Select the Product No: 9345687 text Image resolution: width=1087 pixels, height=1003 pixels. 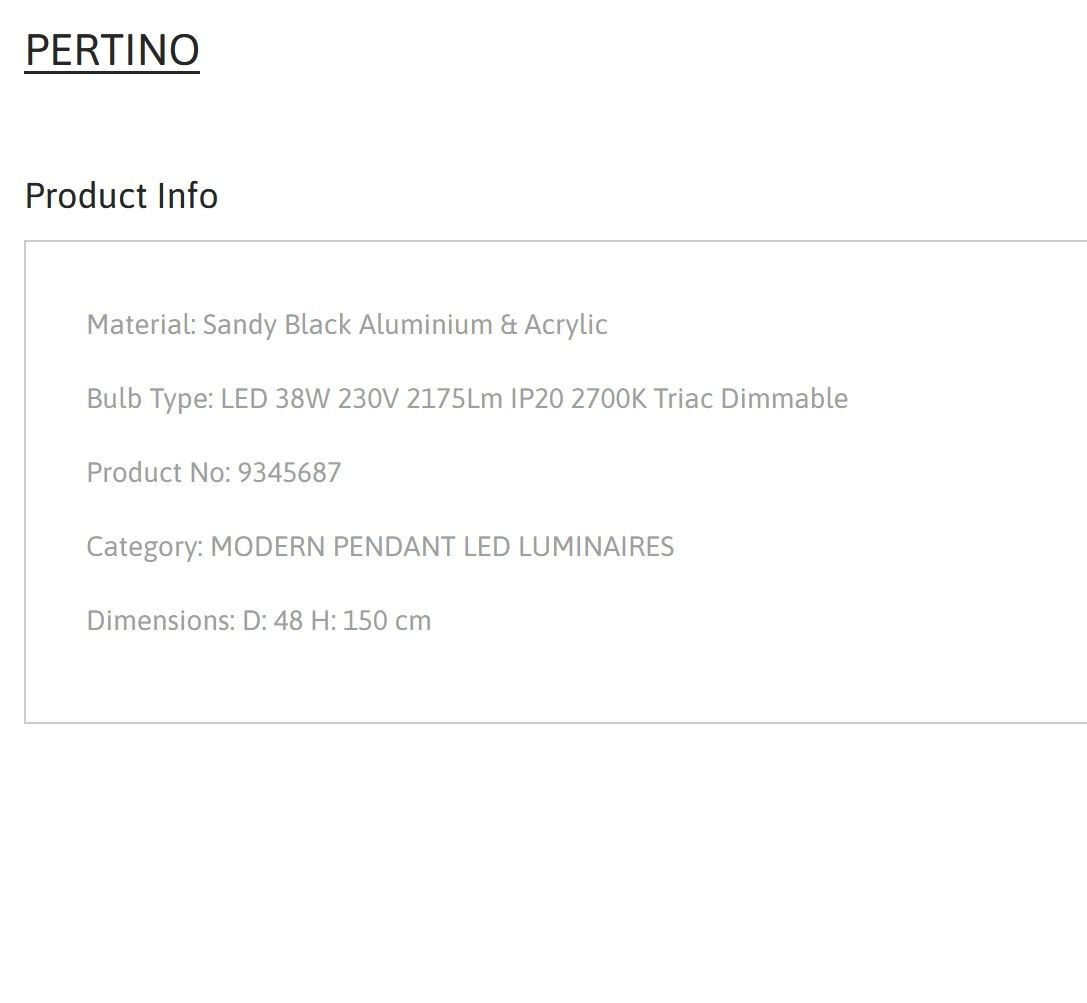(x=214, y=473)
